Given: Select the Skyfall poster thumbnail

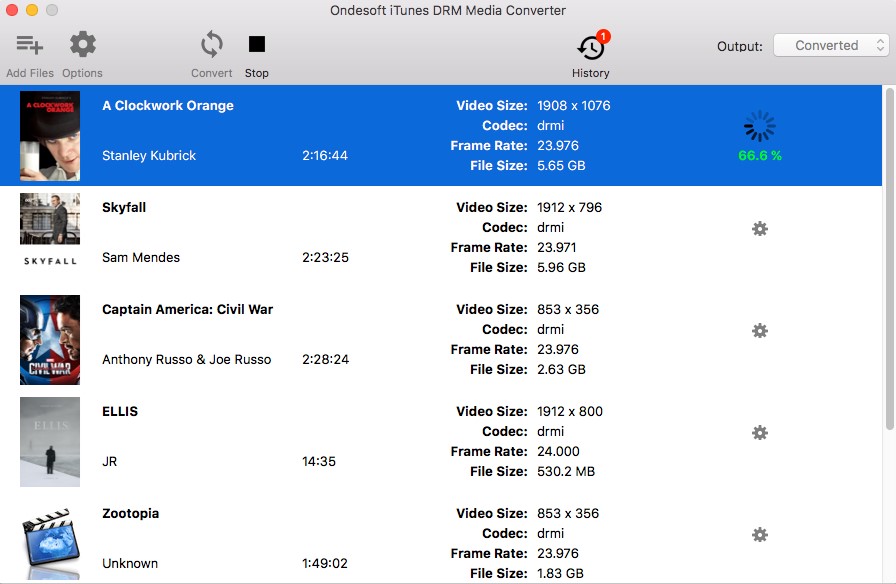Looking at the screenshot, I should pos(50,230).
